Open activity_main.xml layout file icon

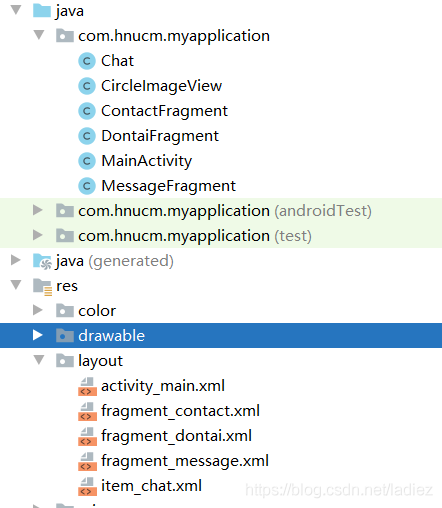(87, 386)
